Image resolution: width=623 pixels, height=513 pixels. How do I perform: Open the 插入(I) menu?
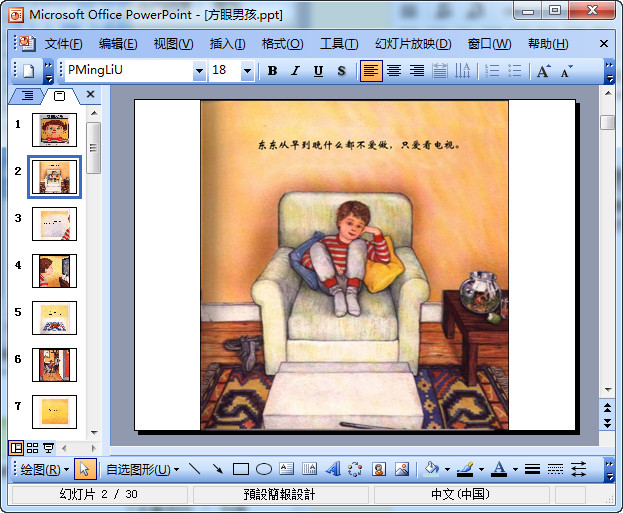[x=227, y=43]
